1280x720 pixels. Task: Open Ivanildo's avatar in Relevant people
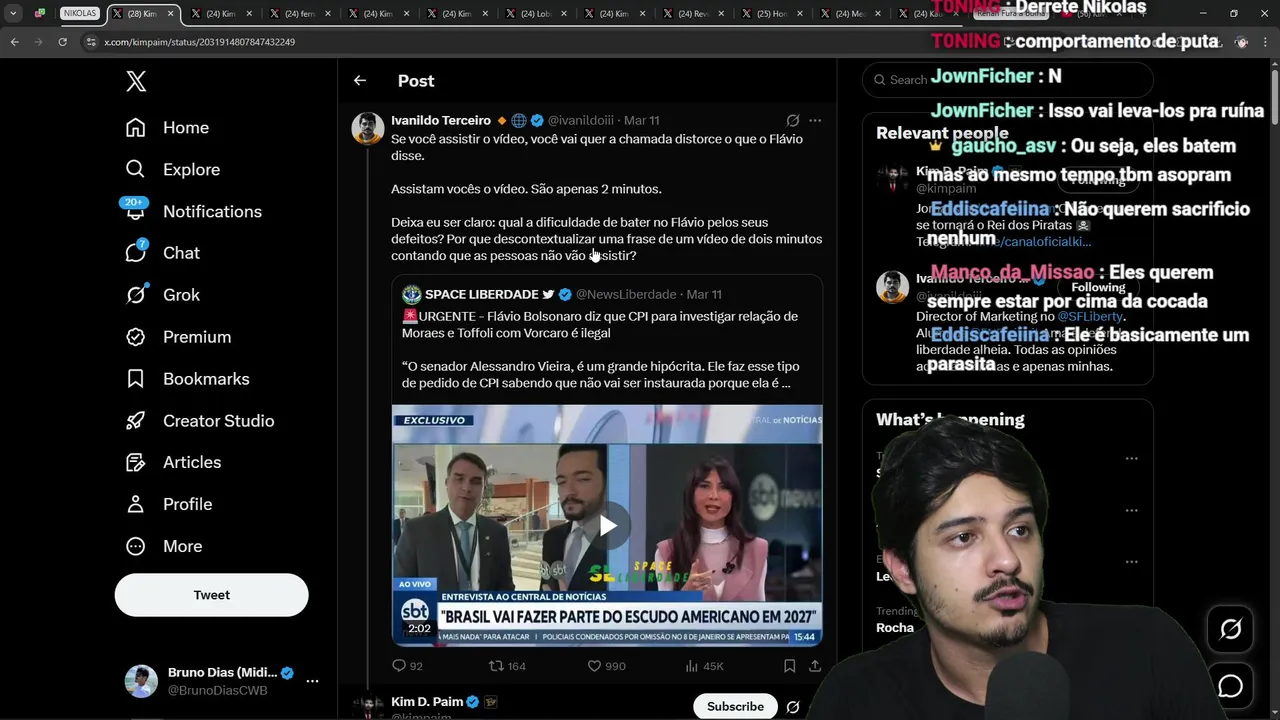tap(892, 287)
